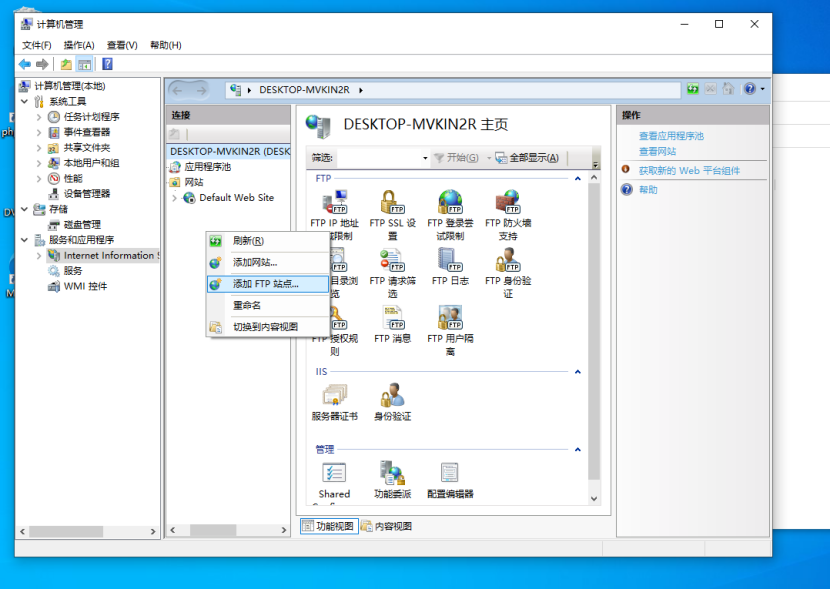The width and height of the screenshot is (831, 590).
Task: Click the stop icon in IIS address bar
Action: (x=711, y=89)
